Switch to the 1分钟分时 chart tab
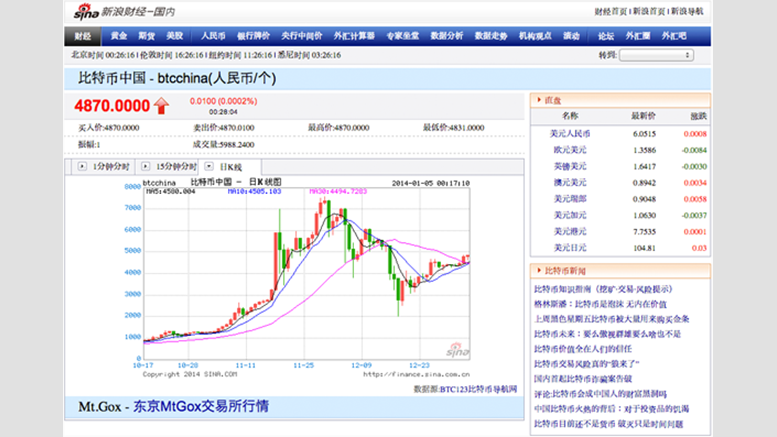 click(109, 166)
